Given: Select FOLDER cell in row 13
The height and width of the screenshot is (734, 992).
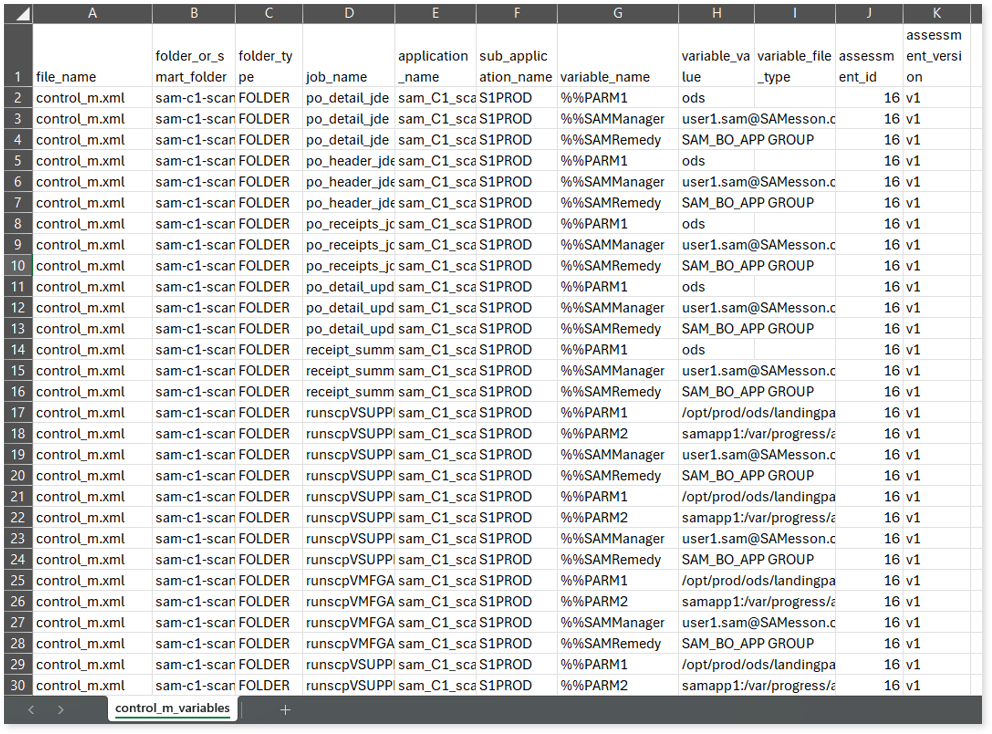Looking at the screenshot, I should (269, 329).
